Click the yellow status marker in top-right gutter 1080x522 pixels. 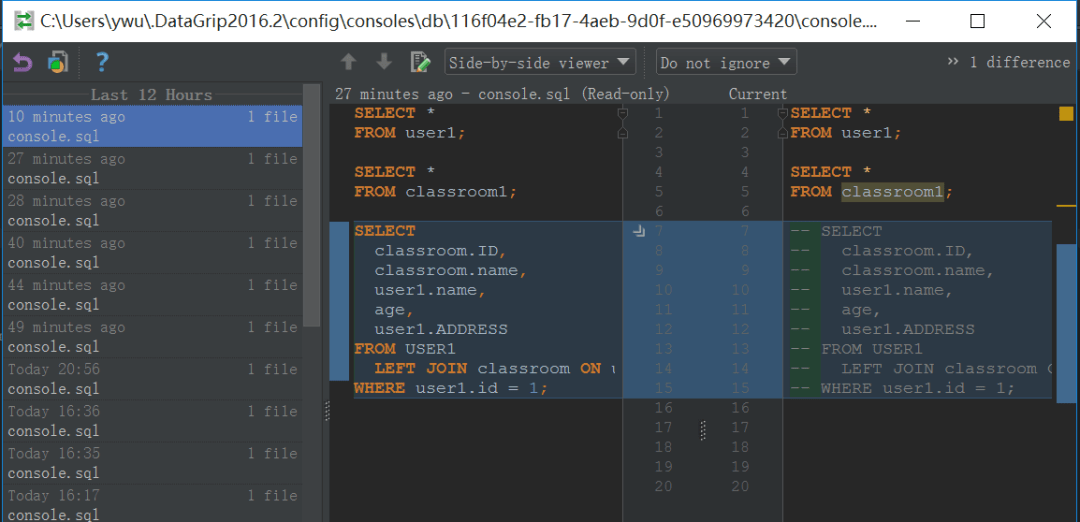[x=1066, y=113]
